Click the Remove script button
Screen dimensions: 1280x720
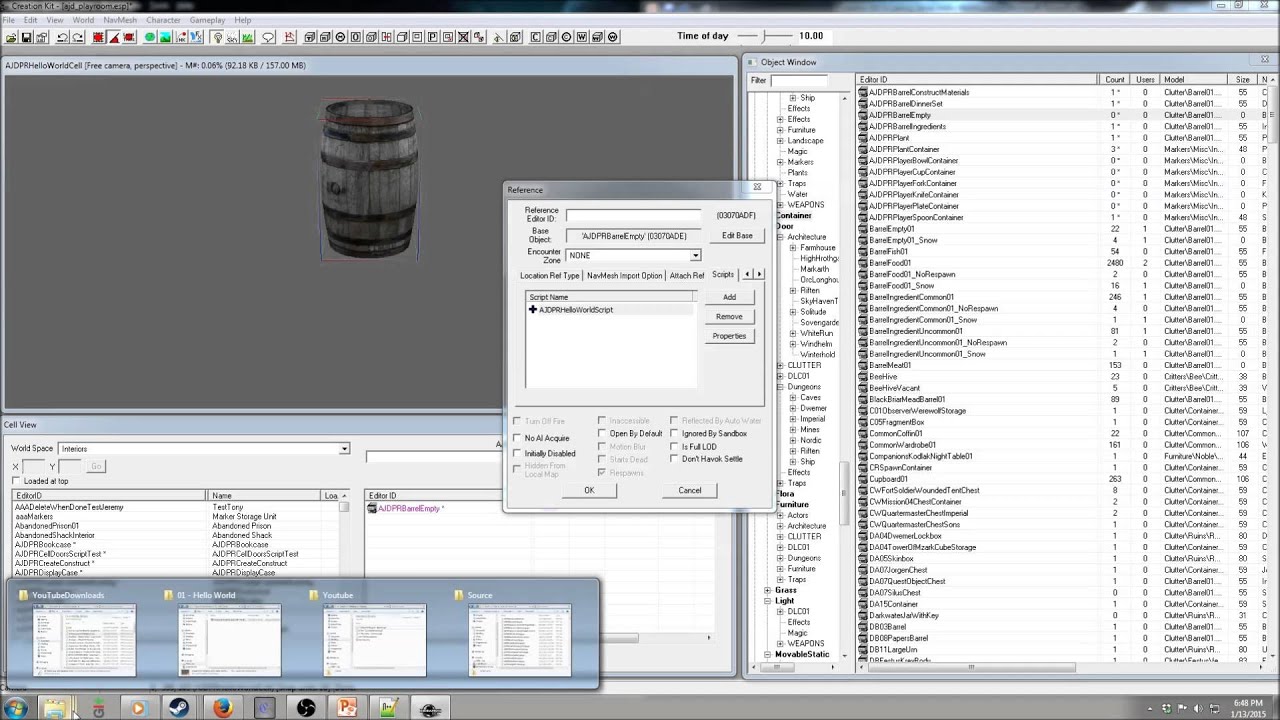(729, 316)
